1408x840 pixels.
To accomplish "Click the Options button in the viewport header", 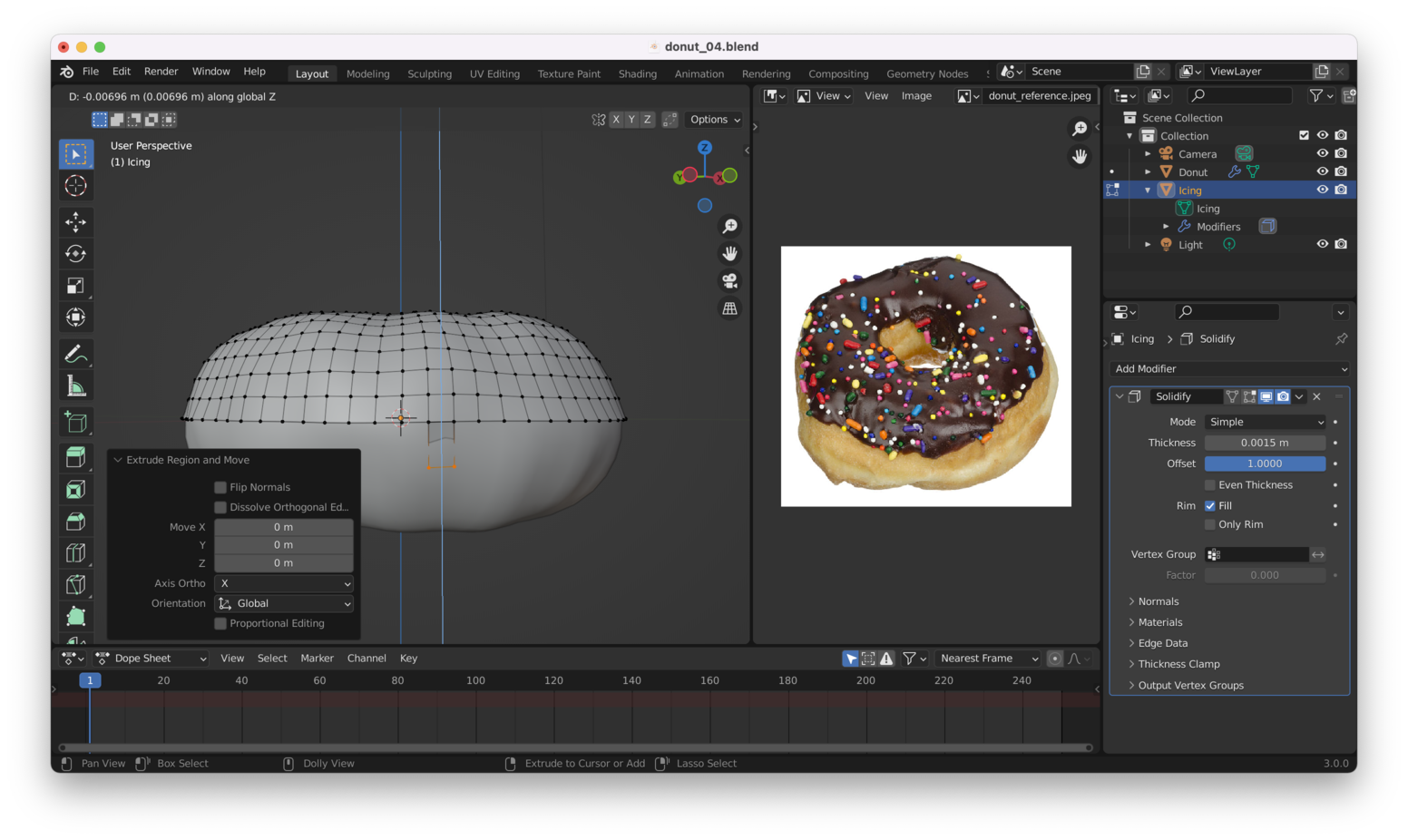I will [x=714, y=120].
